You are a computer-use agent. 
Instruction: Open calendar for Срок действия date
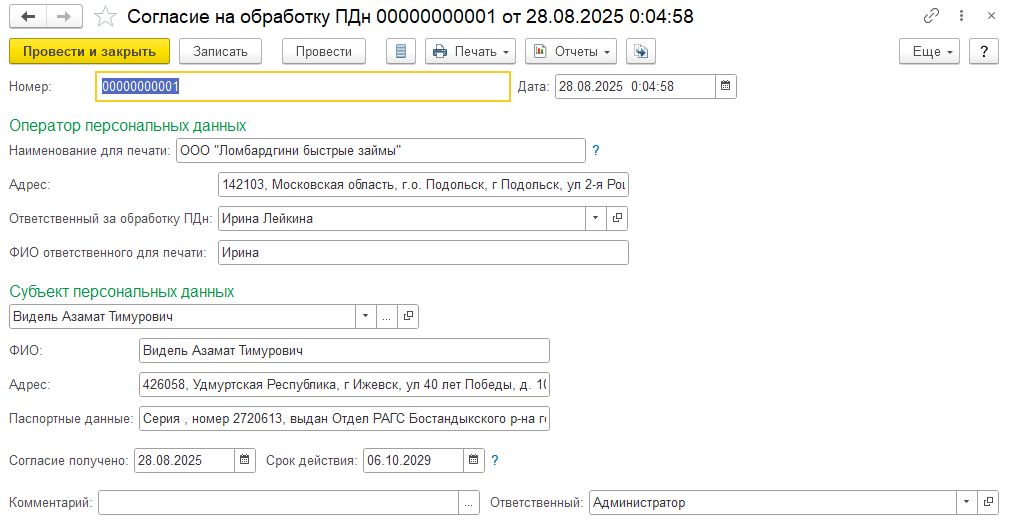(x=474, y=460)
